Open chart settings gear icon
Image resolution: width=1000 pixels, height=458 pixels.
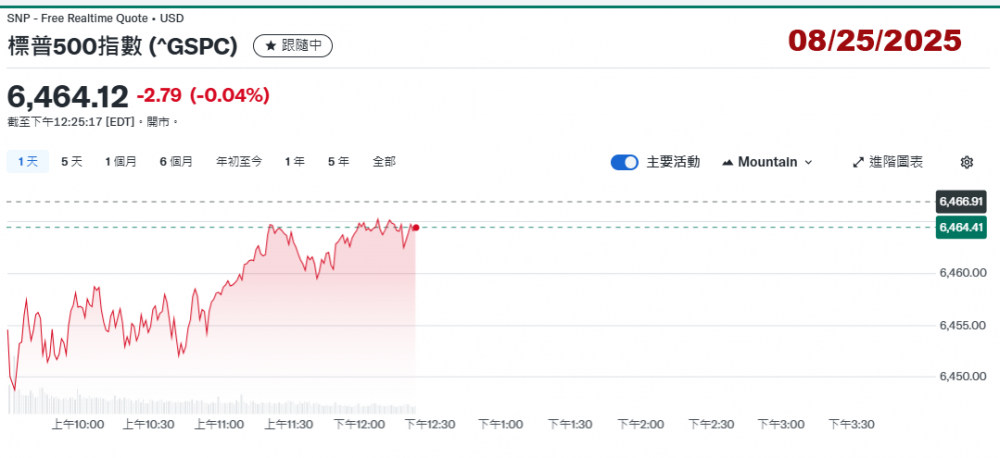[x=966, y=162]
